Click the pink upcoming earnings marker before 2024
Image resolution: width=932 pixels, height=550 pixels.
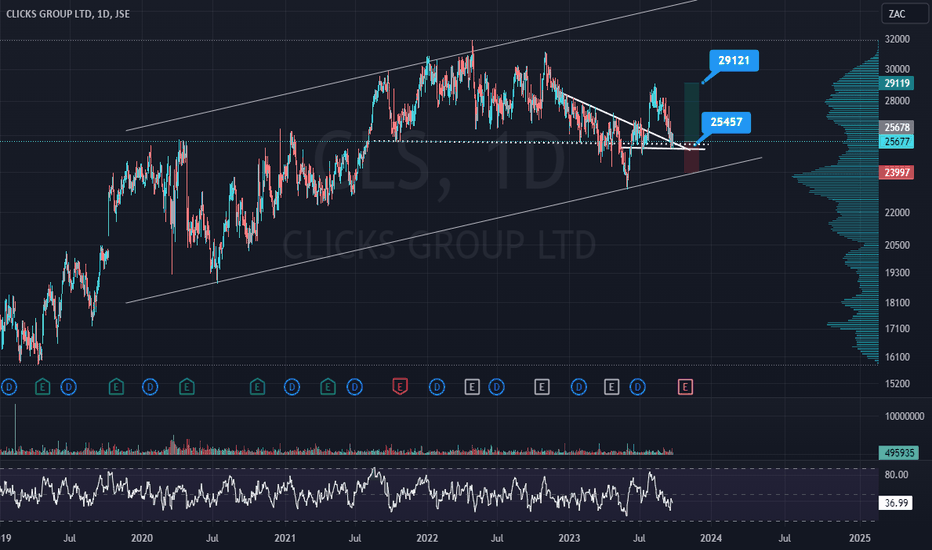click(x=685, y=388)
